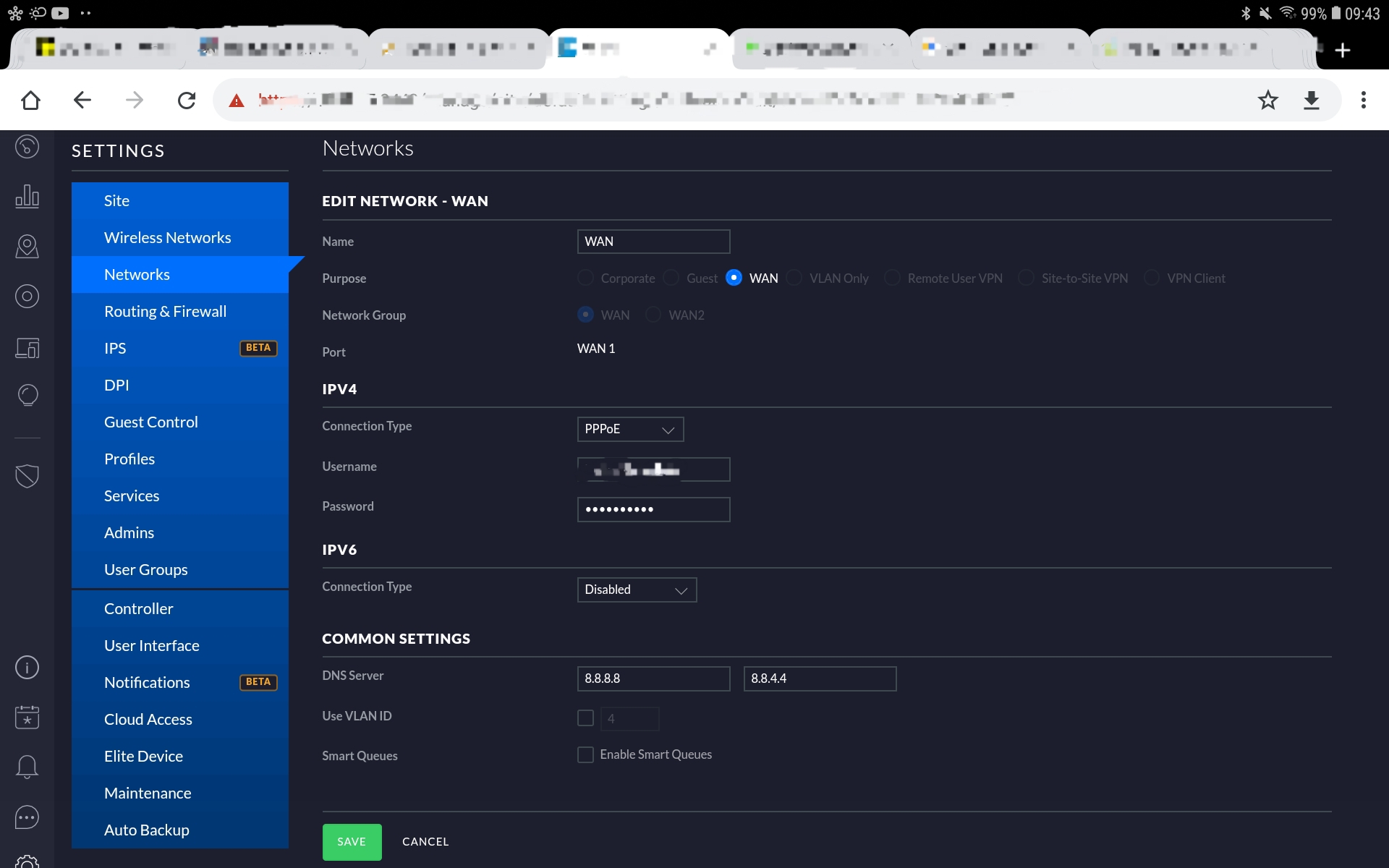Open the Insights lightbulb icon
Image resolution: width=1389 pixels, height=868 pixels.
[27, 395]
